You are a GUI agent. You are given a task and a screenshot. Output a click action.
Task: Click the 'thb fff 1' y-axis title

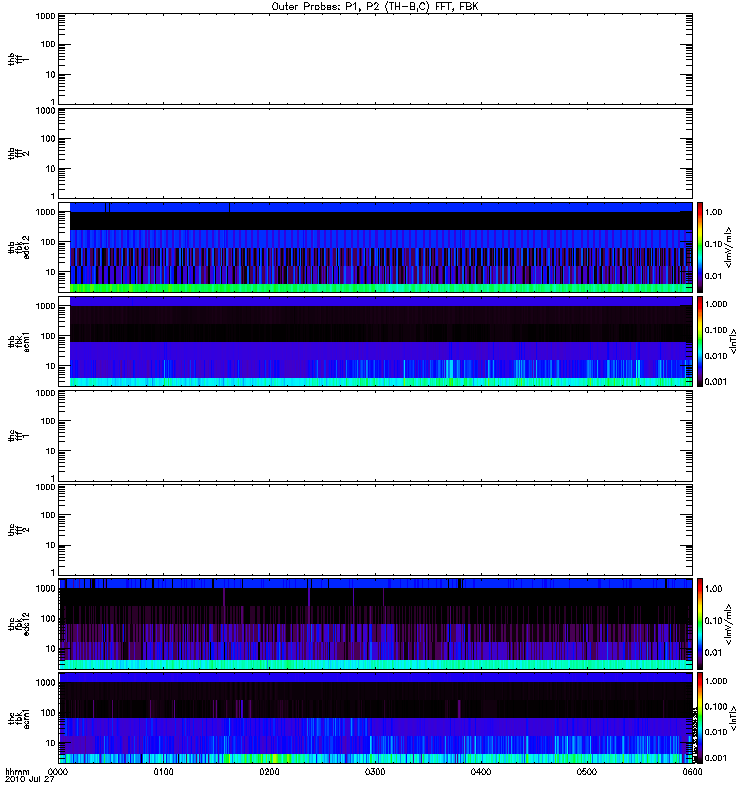pyautogui.click(x=18, y=59)
